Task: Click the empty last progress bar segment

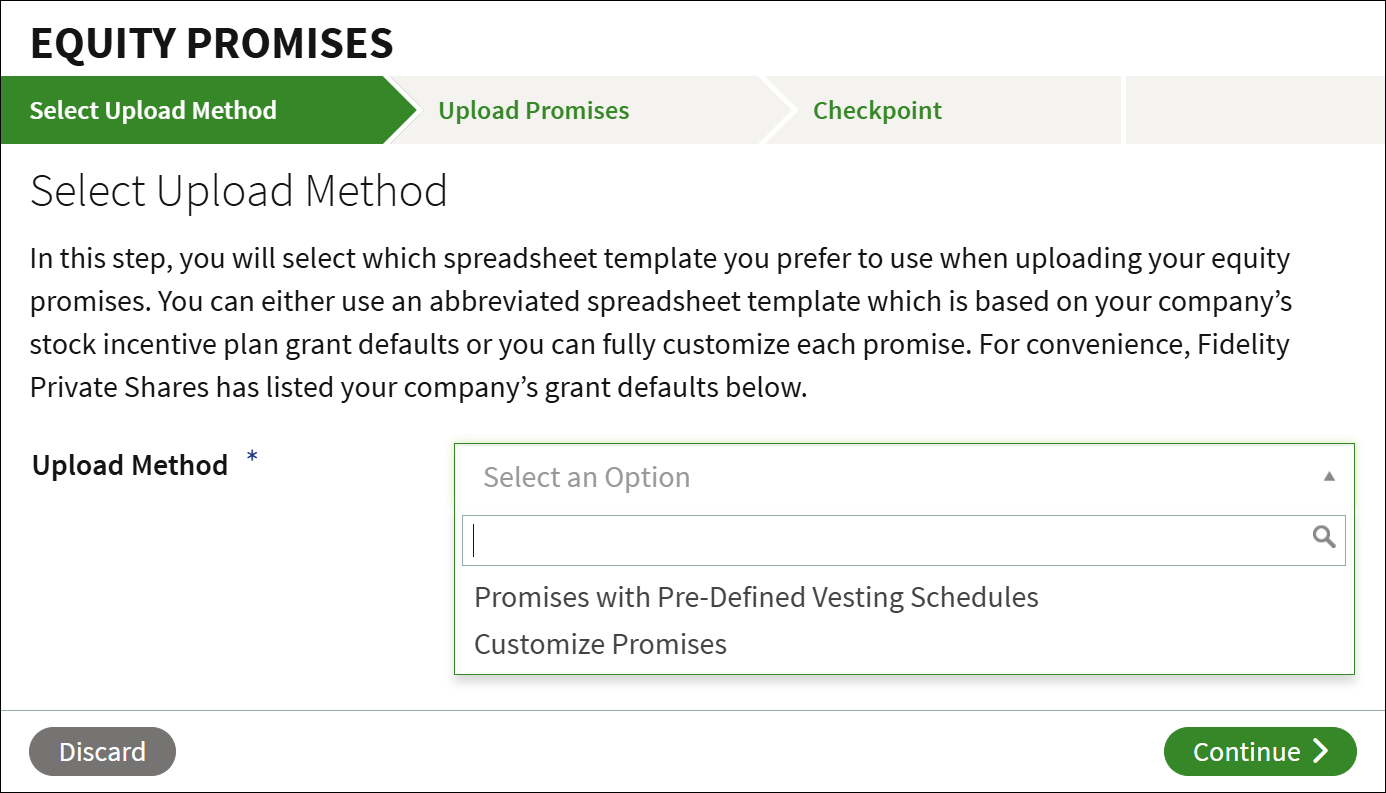Action: click(1254, 110)
